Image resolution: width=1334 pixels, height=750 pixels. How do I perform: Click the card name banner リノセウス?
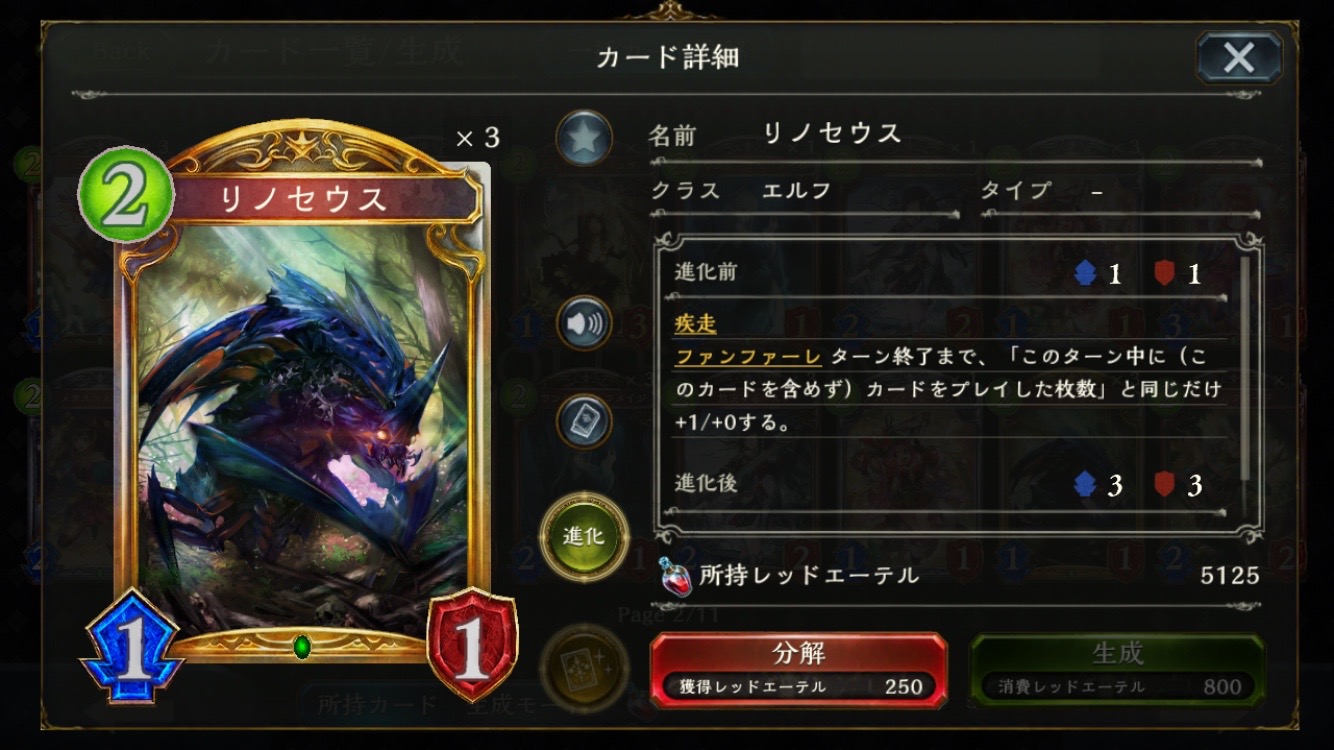[303, 198]
